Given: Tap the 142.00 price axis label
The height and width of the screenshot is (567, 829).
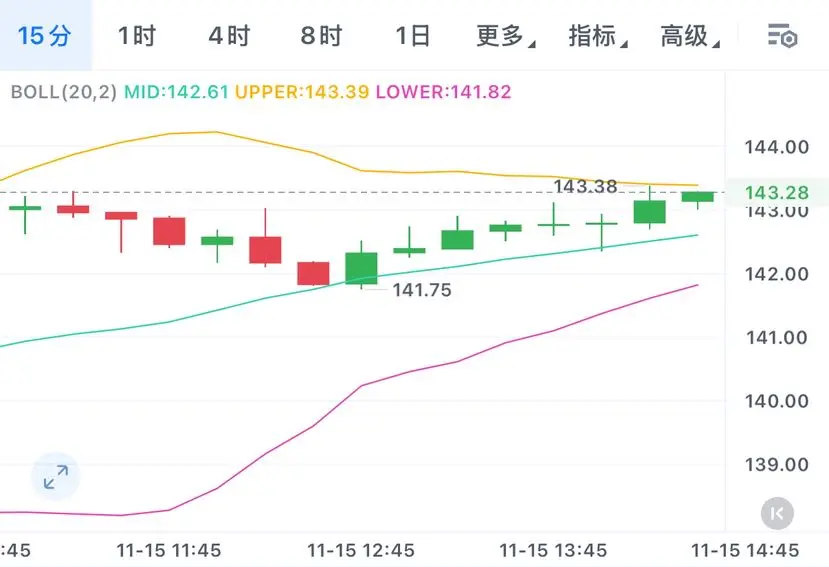Looking at the screenshot, I should coord(777,274).
